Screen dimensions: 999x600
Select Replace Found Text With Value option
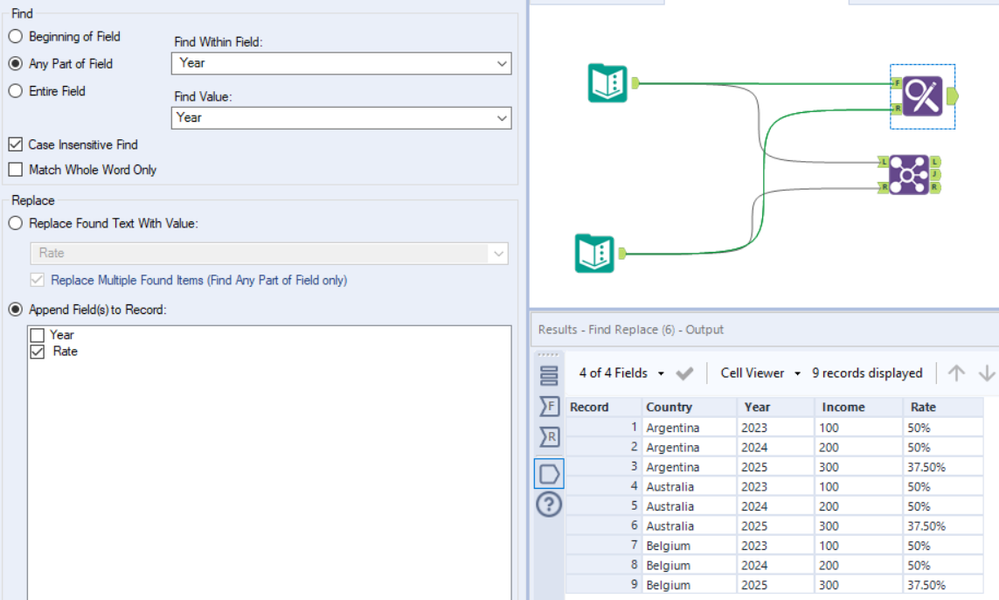15,224
